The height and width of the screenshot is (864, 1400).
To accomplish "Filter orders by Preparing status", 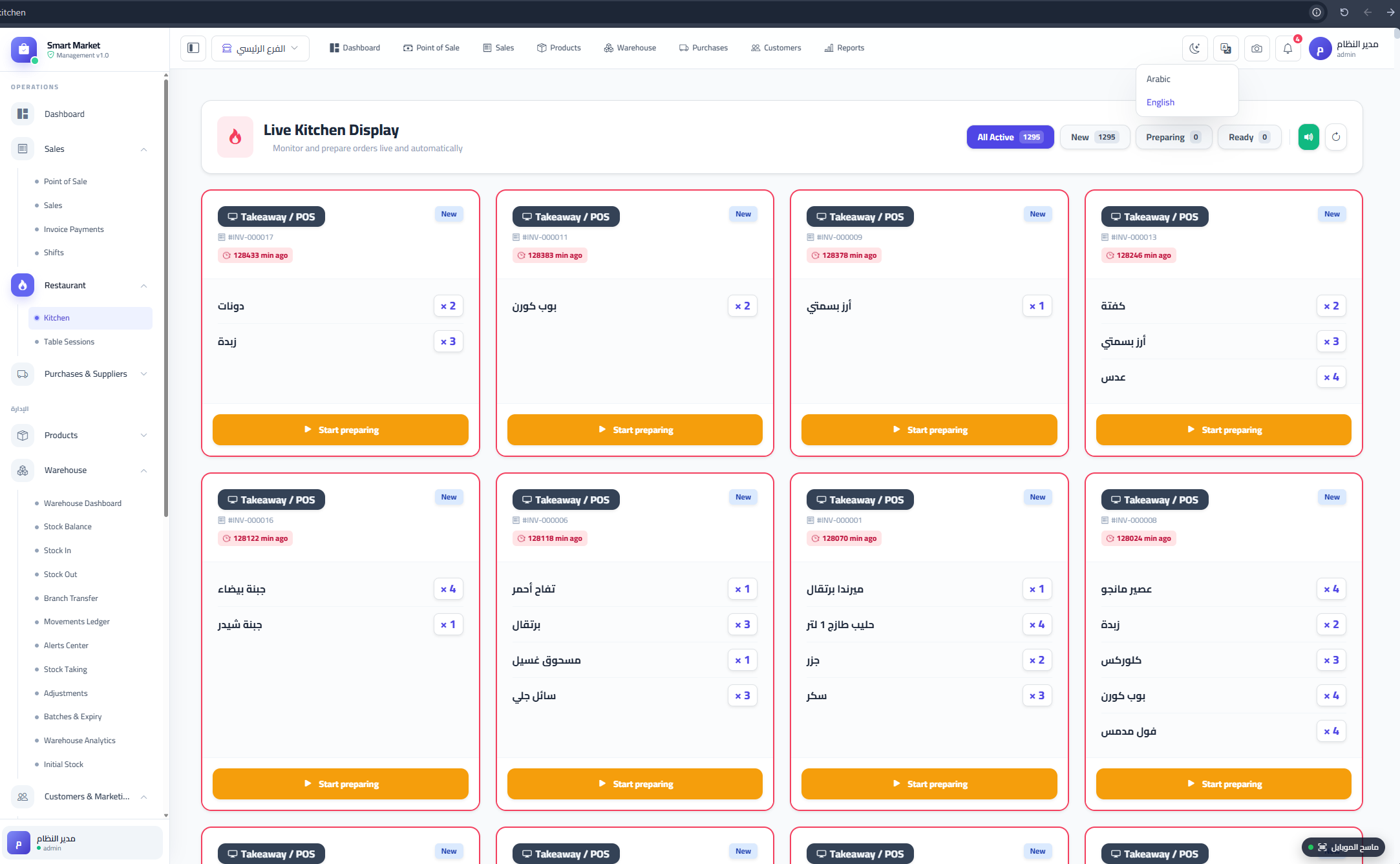I will click(1174, 137).
